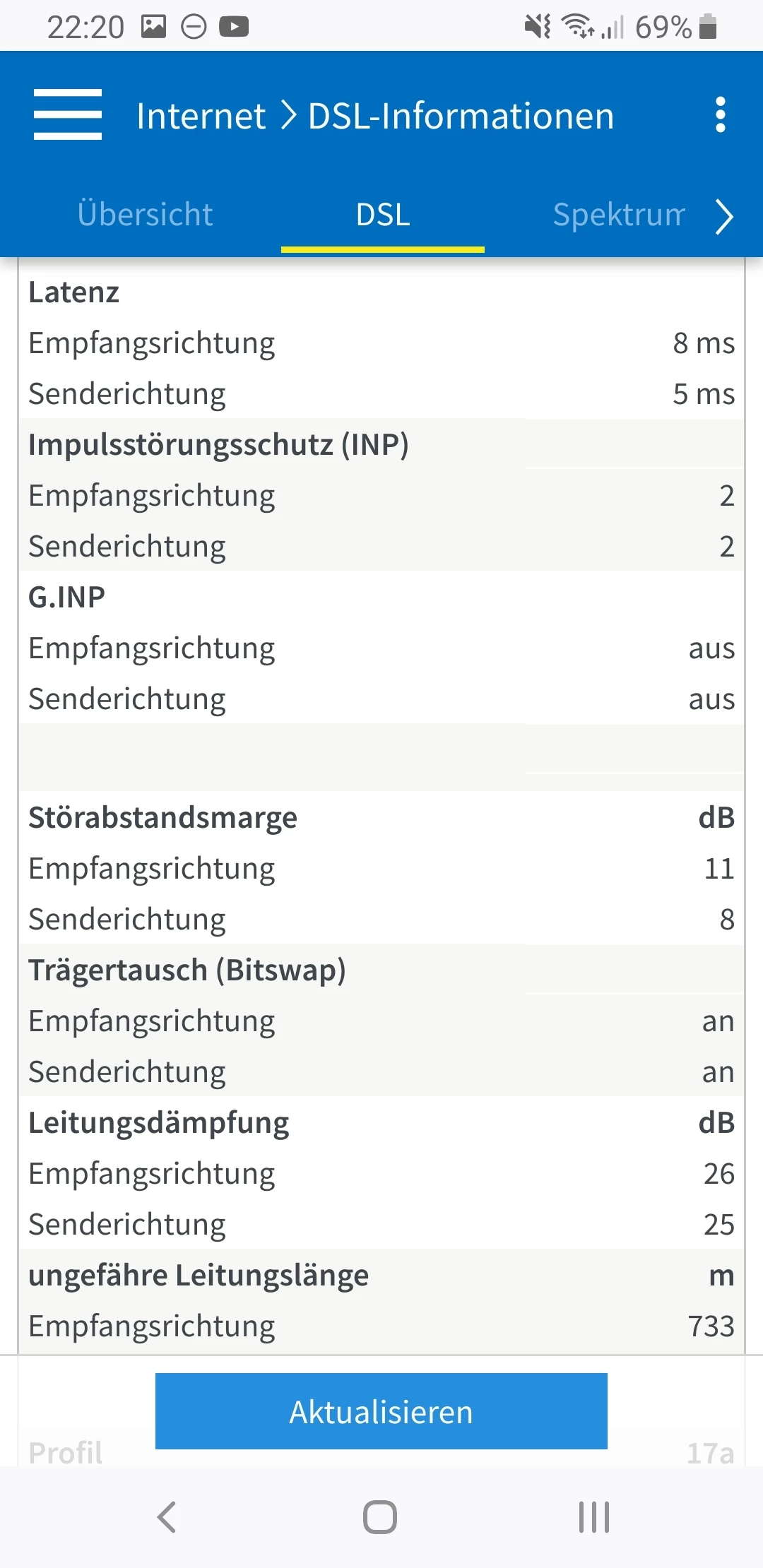Open the recent apps switcher

click(x=593, y=1516)
